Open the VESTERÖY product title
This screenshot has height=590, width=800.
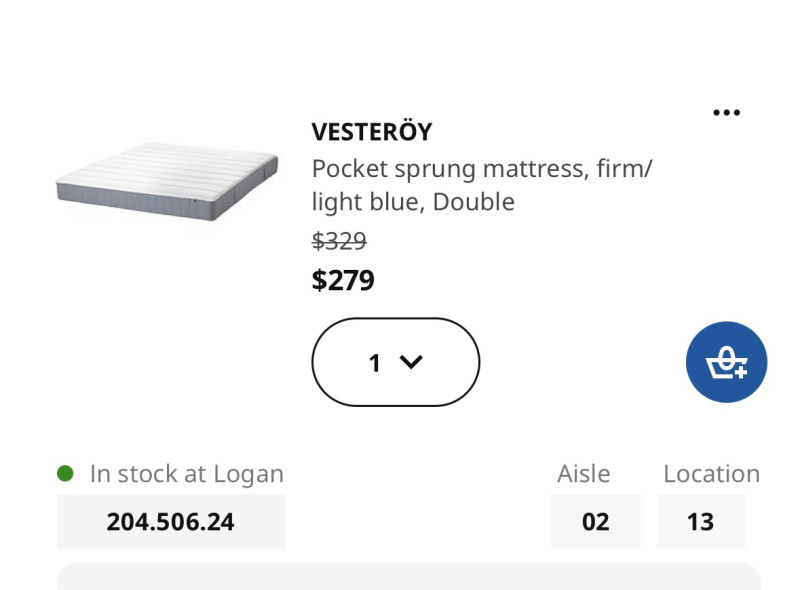click(x=372, y=132)
